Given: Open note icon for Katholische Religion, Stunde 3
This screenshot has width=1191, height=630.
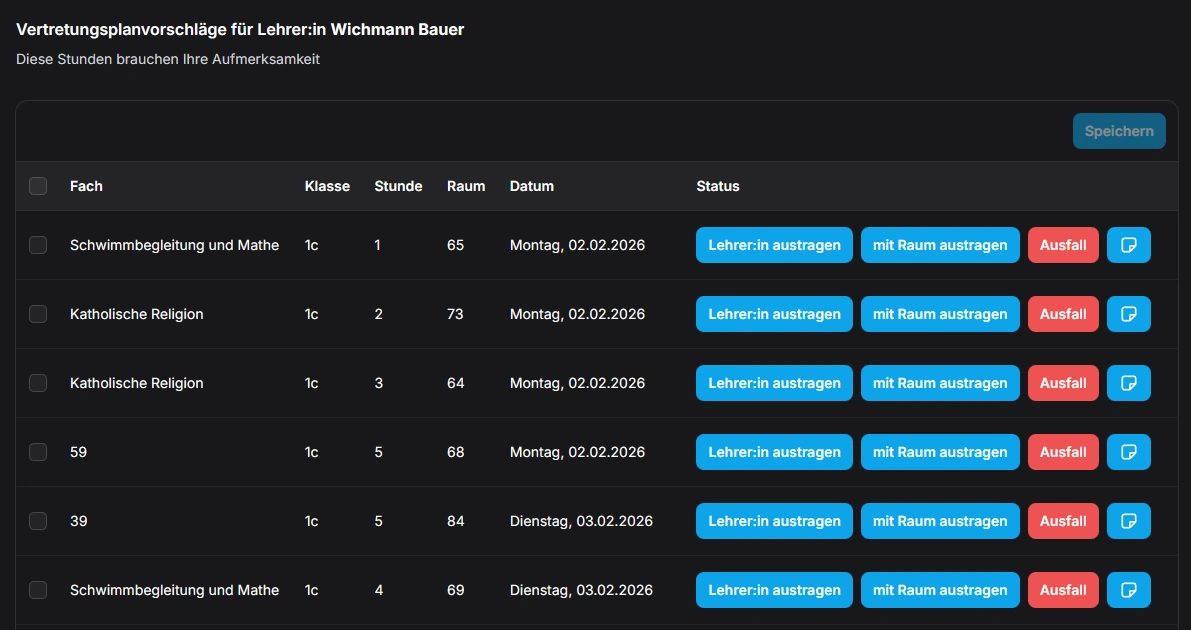Looking at the screenshot, I should (1128, 383).
